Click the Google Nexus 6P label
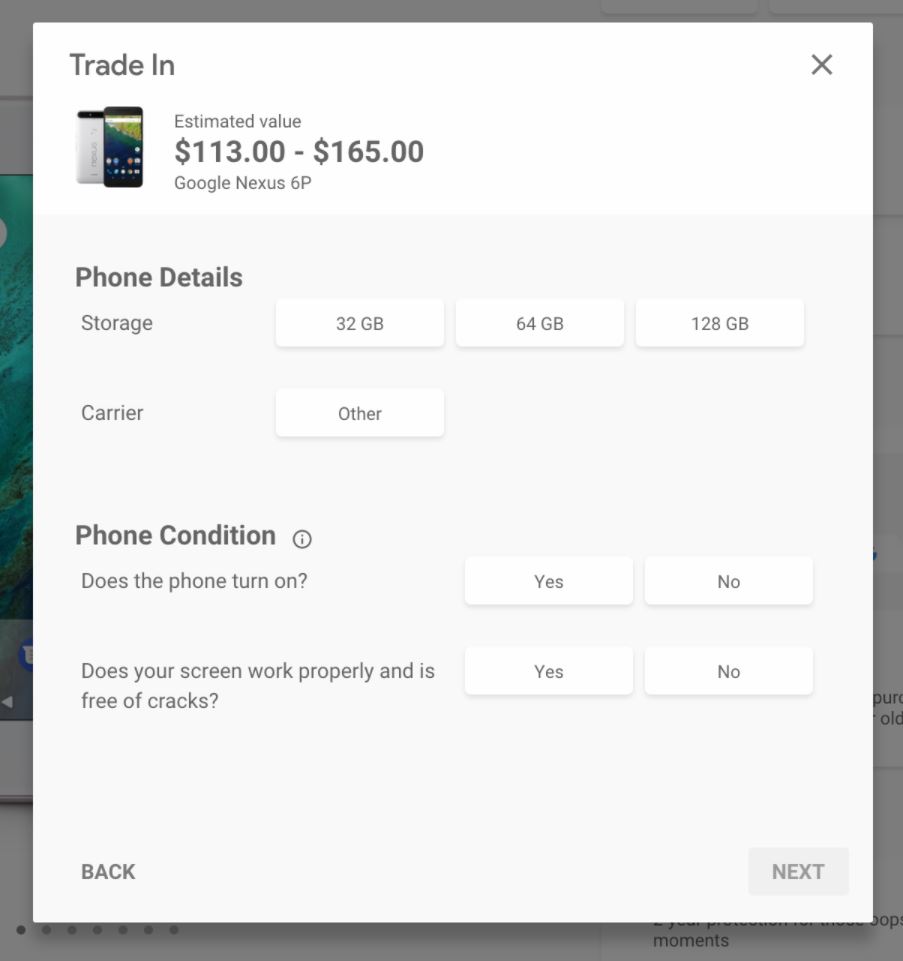 point(243,183)
